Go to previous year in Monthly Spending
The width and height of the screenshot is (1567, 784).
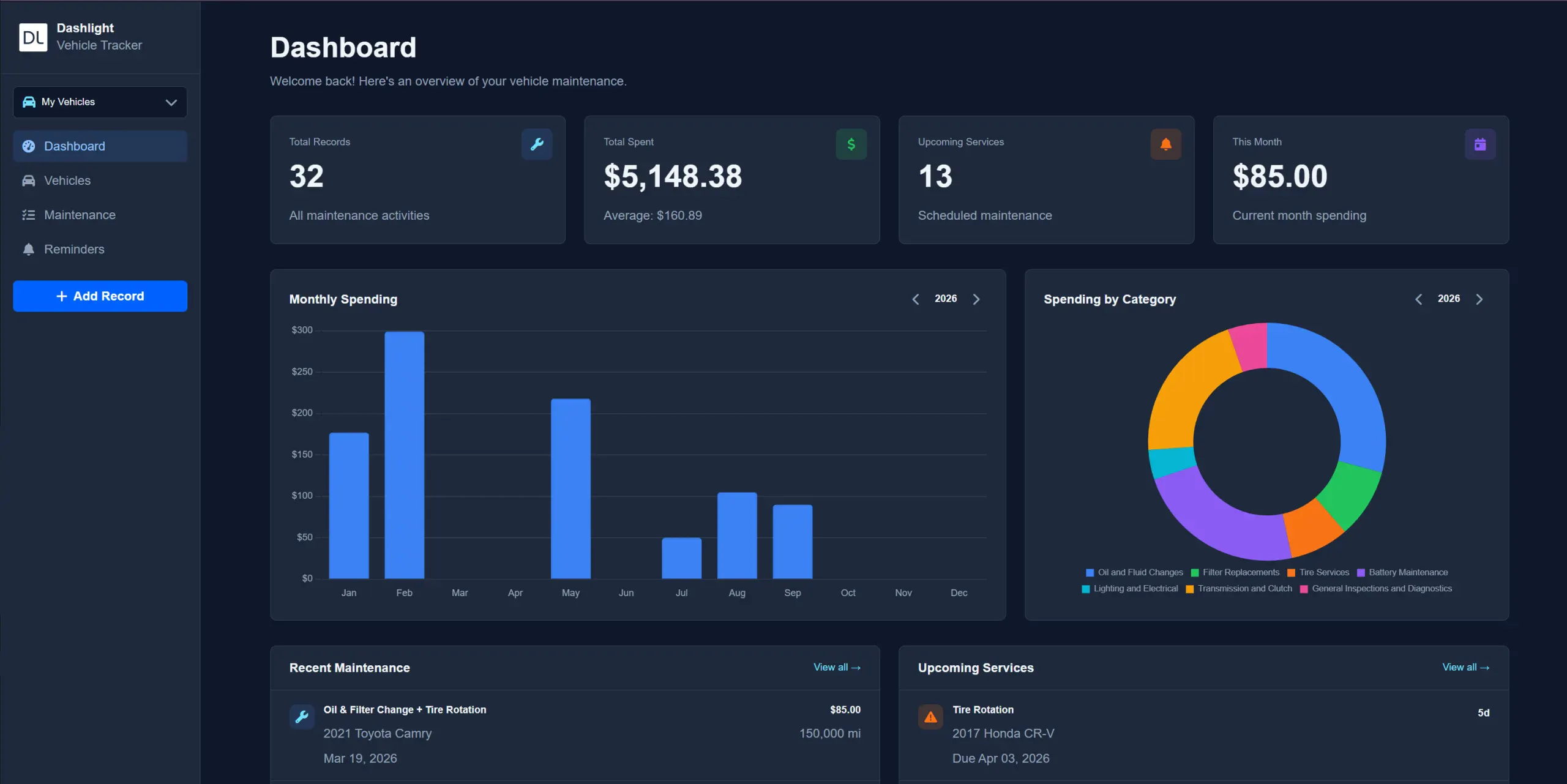[x=916, y=299]
